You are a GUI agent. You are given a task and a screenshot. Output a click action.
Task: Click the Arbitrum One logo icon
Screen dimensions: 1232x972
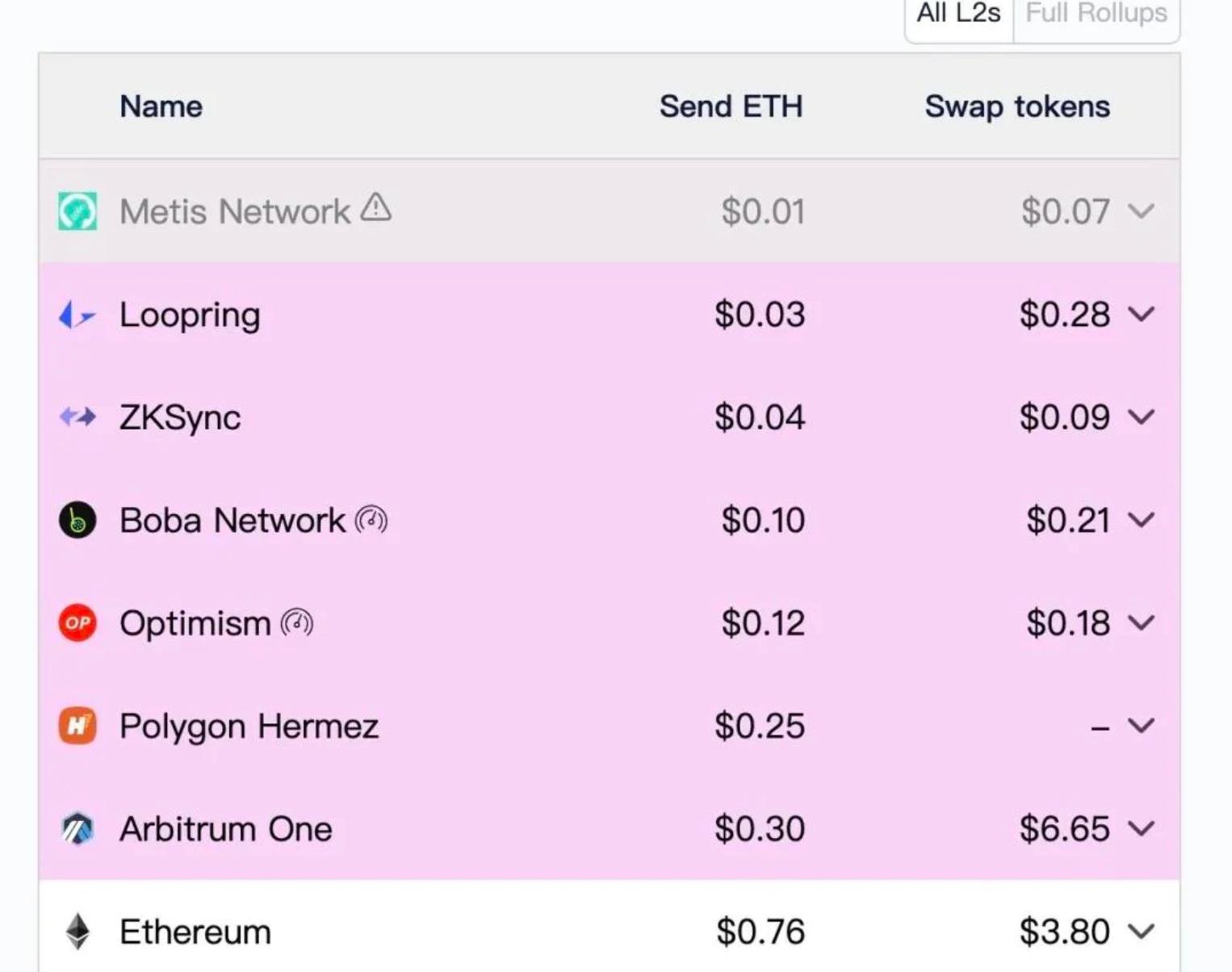78,828
